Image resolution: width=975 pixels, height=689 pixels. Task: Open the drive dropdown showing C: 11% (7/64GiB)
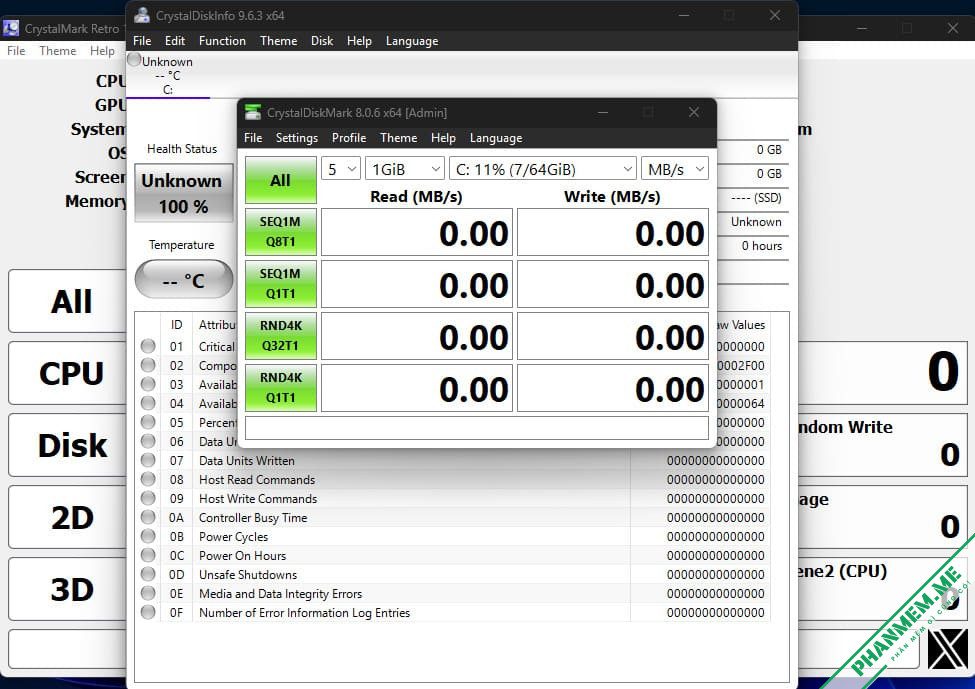[x=543, y=169]
